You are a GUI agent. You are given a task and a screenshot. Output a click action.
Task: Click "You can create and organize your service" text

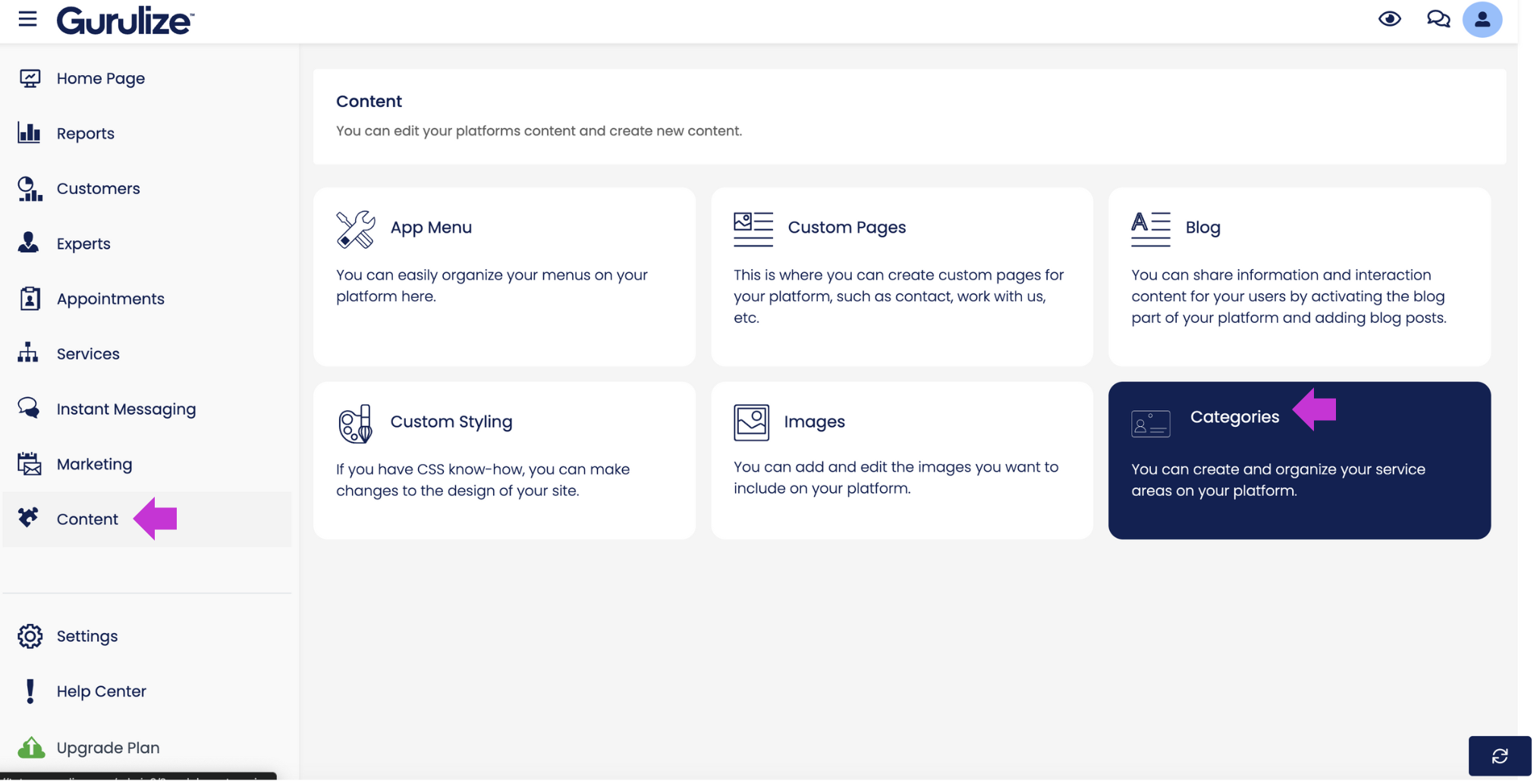[1278, 480]
